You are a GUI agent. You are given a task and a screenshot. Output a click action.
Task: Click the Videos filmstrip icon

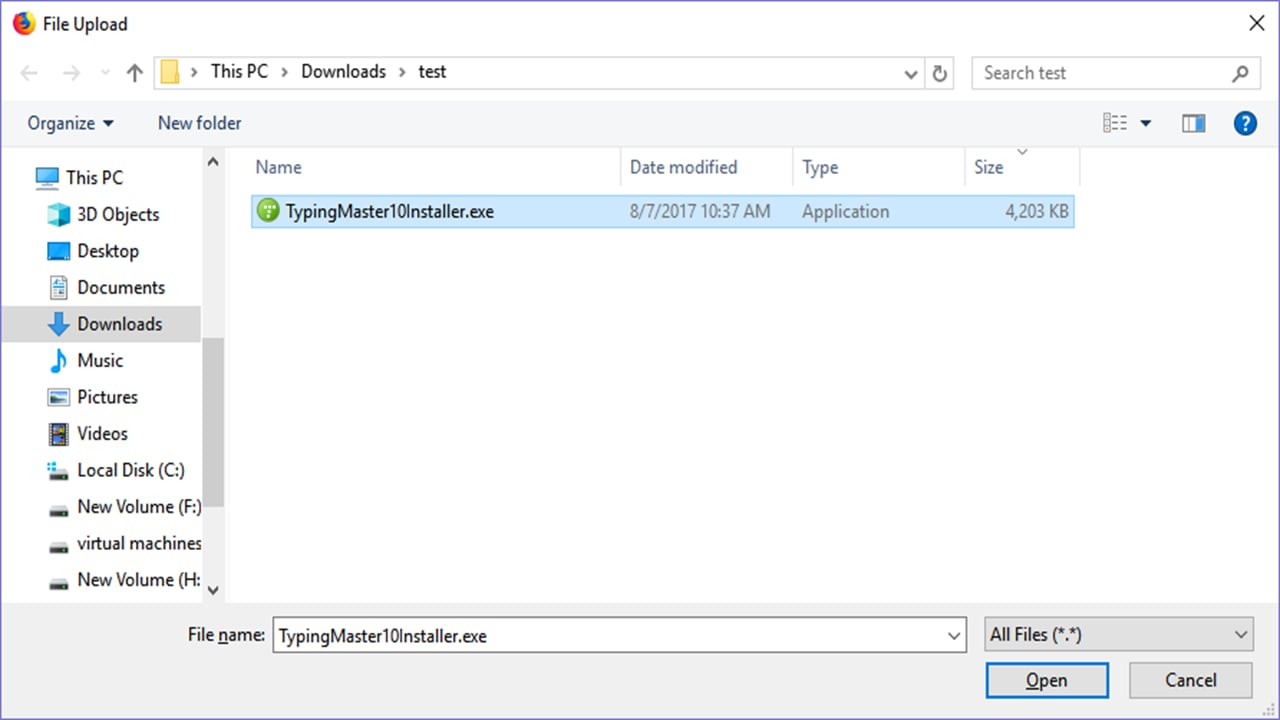pos(59,433)
